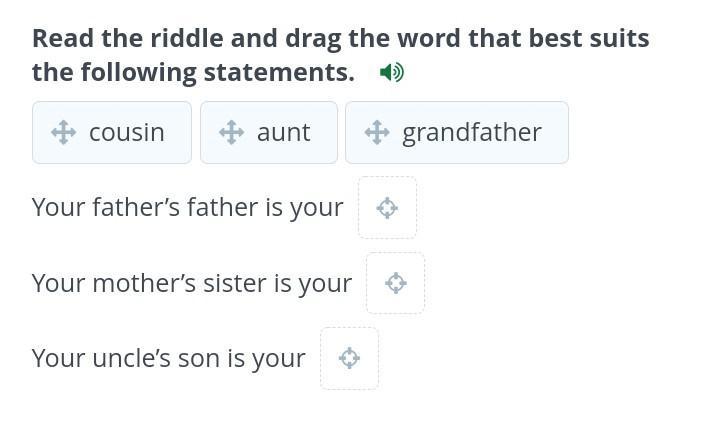Click the crosshair icon after "mother's sister is your"
The height and width of the screenshot is (421, 720).
(395, 283)
